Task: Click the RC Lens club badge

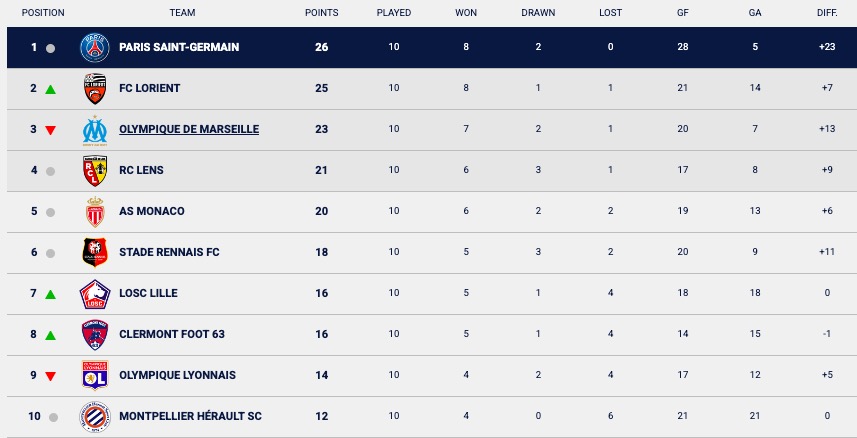Action: 94,170
